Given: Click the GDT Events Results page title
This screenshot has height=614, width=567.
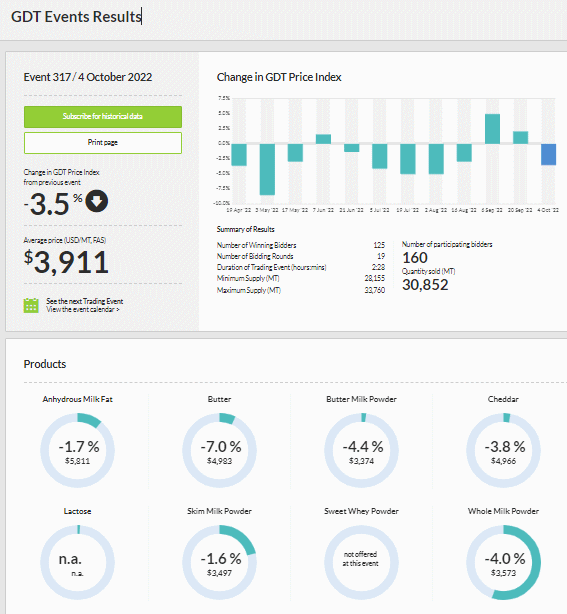Looking at the screenshot, I should [x=76, y=17].
